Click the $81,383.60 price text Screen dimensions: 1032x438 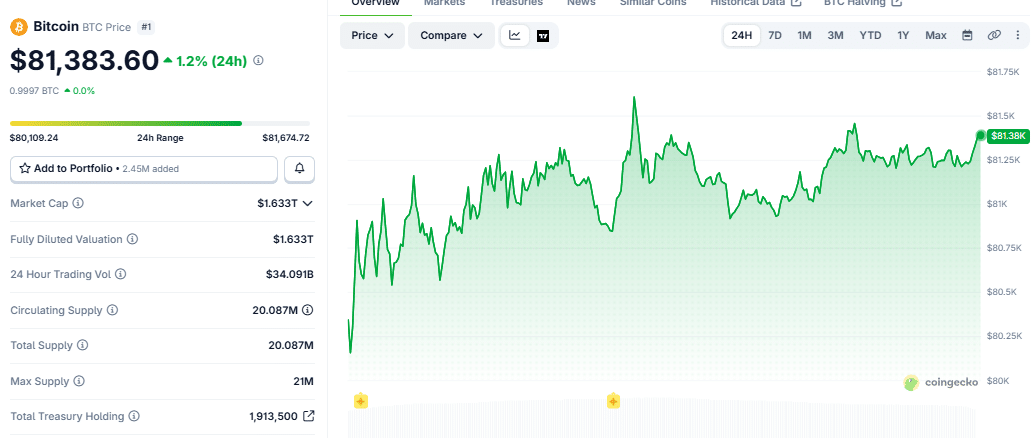click(x=84, y=61)
